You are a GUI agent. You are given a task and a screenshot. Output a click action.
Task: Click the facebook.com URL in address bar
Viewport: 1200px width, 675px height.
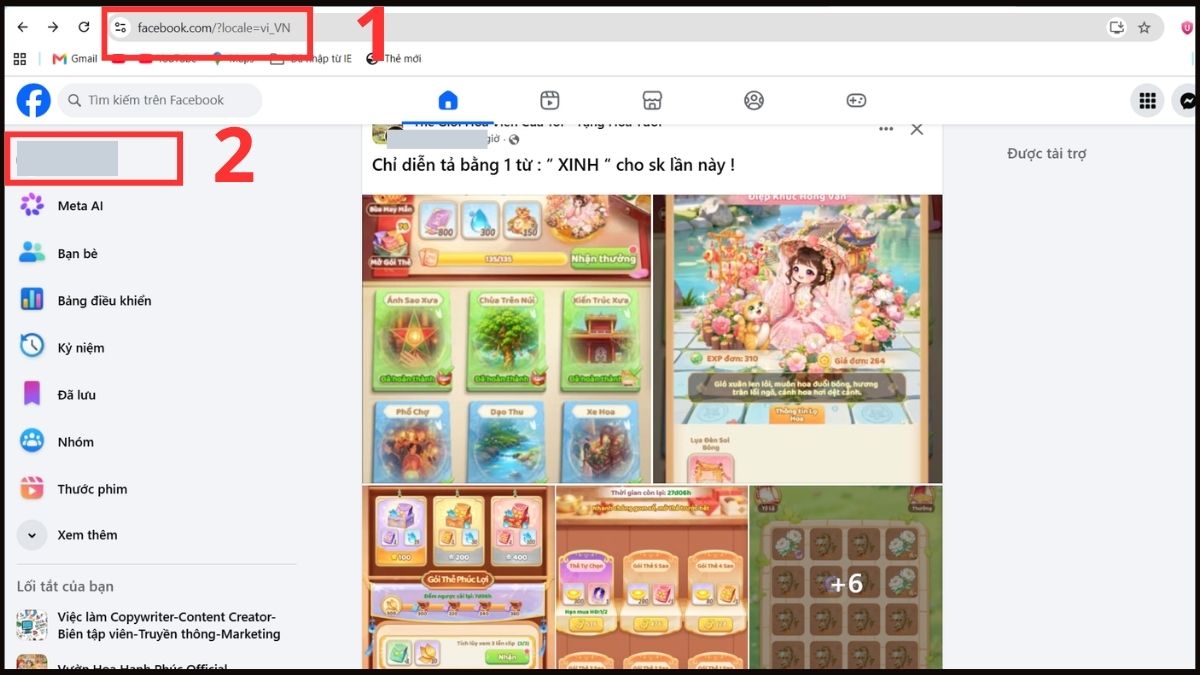tap(214, 27)
